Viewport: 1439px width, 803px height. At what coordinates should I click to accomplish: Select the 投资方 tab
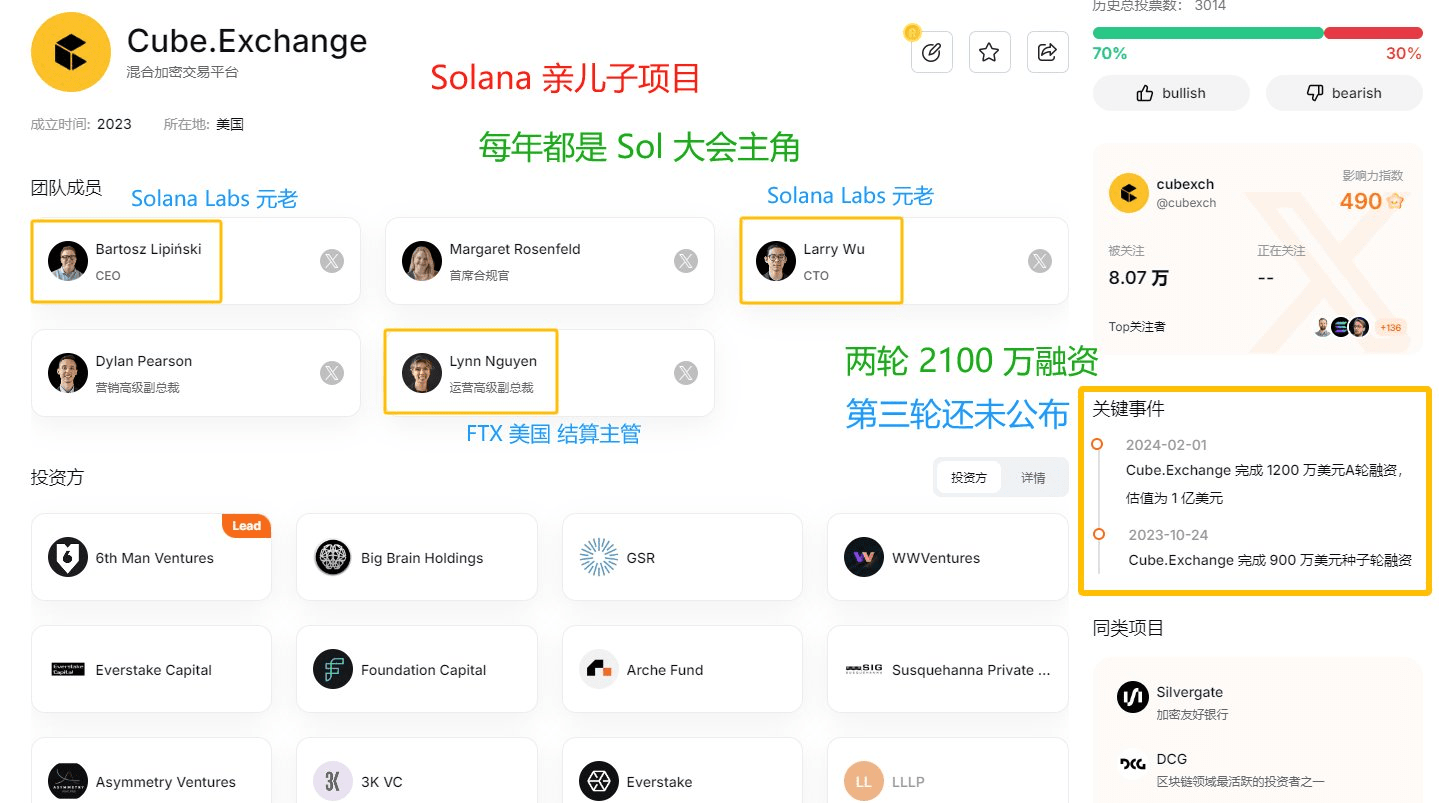(968, 478)
